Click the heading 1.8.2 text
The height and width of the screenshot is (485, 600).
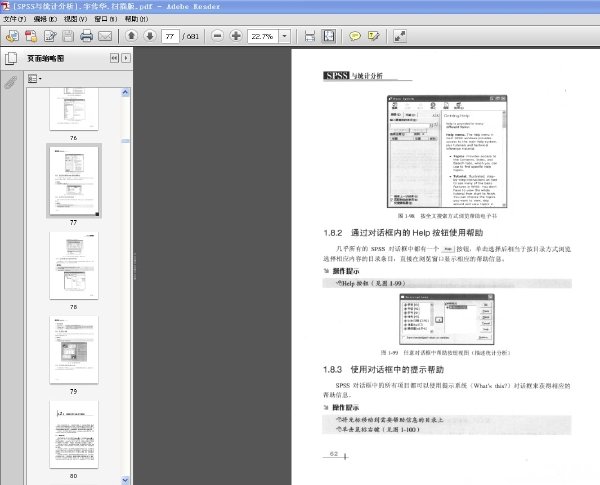(x=403, y=233)
